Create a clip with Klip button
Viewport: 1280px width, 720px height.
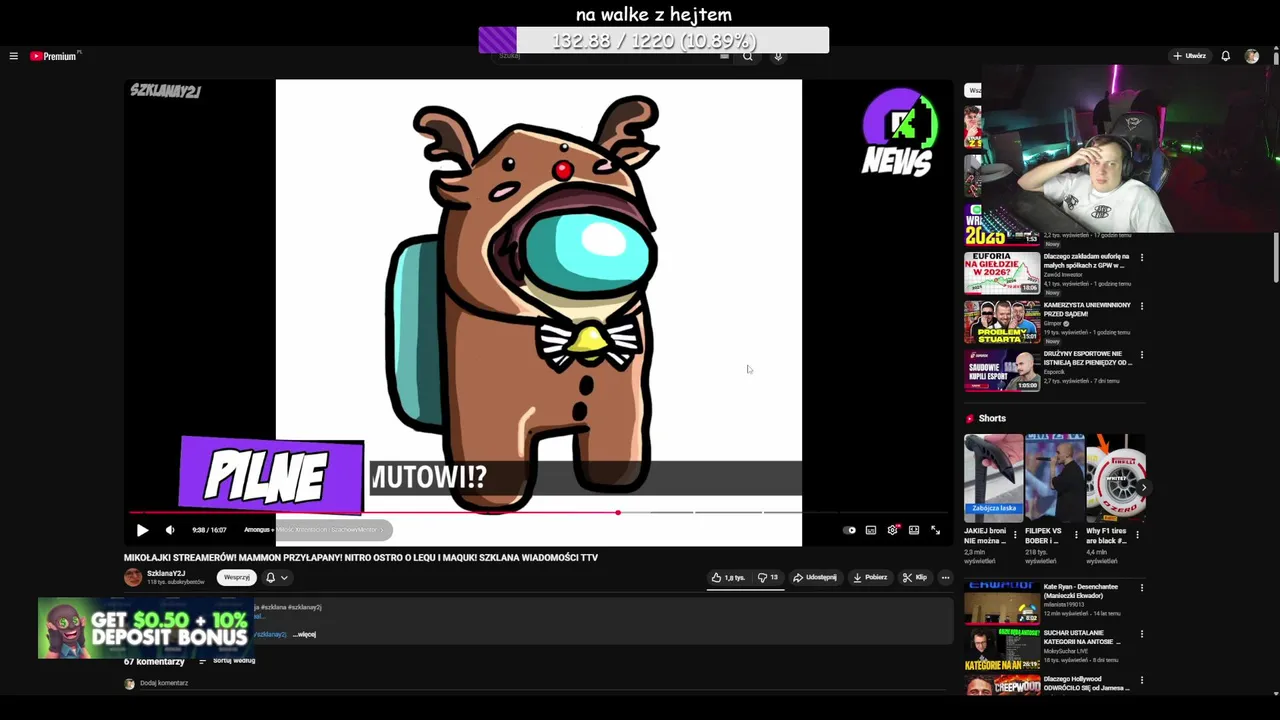915,577
